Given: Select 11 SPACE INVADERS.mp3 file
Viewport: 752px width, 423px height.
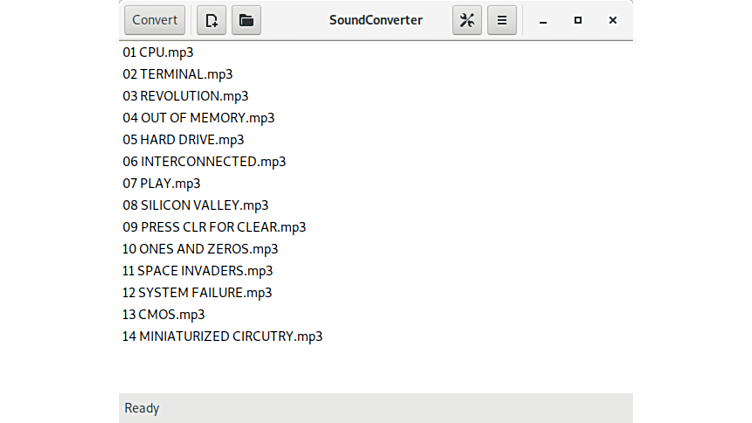Looking at the screenshot, I should coord(197,271).
